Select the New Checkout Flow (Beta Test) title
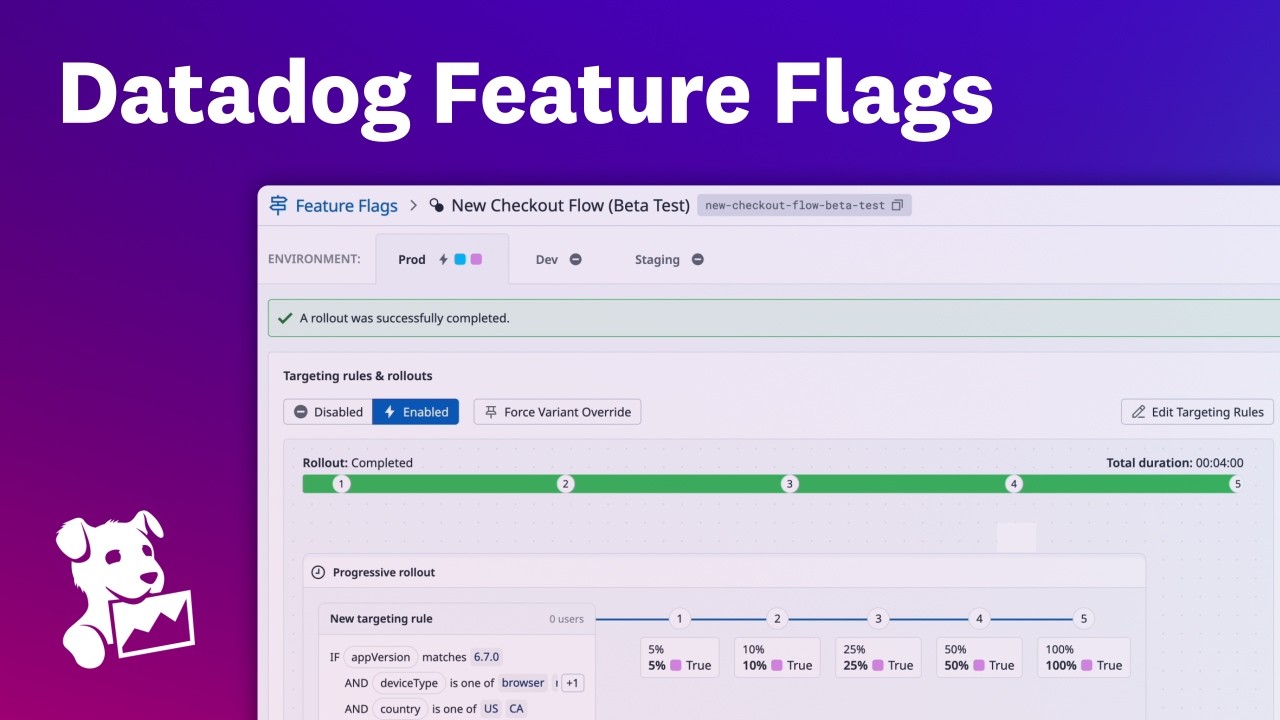Screen dimensions: 1280x720 tap(570, 205)
